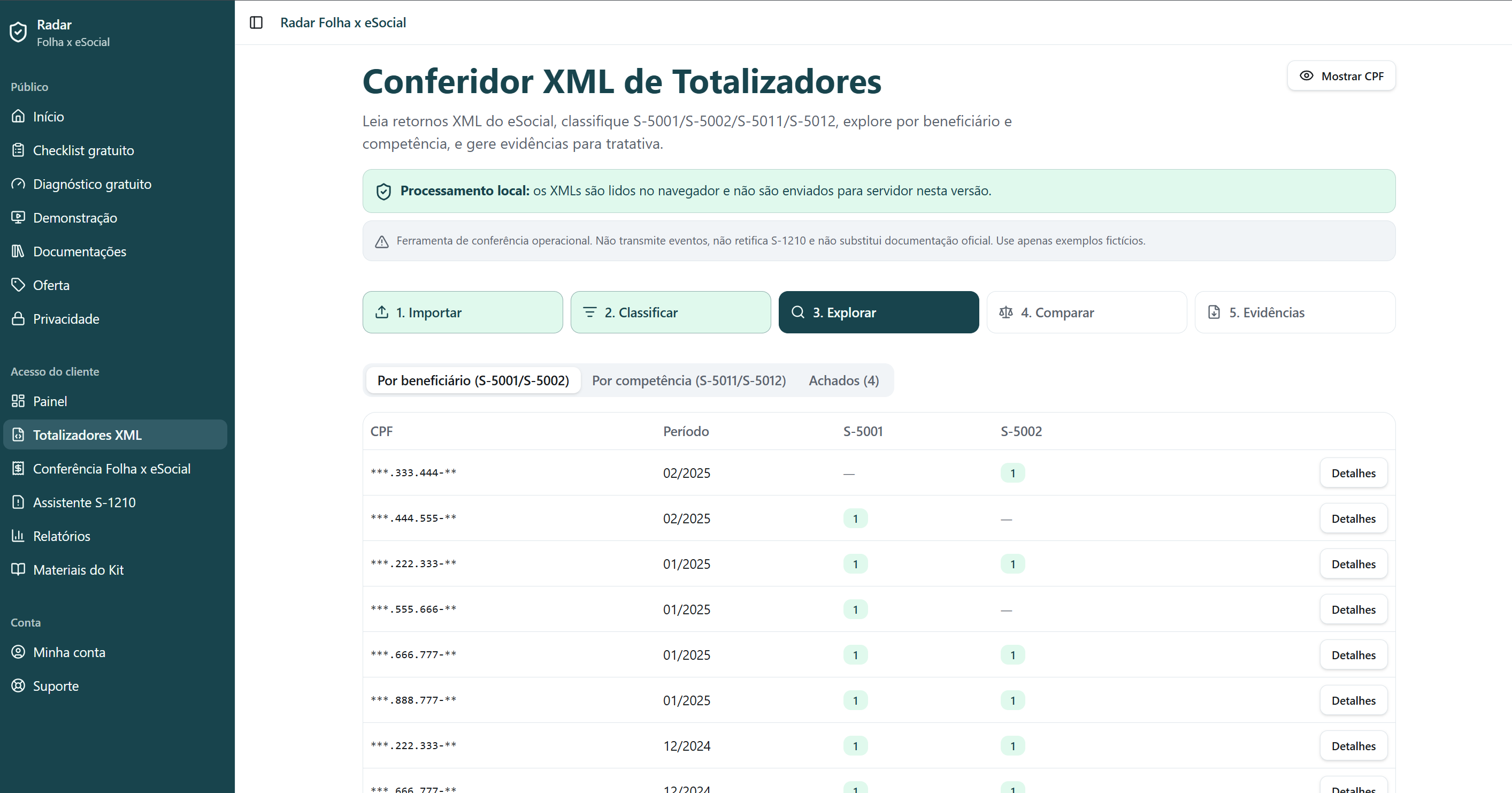The height and width of the screenshot is (793, 1512).
Task: Open step 5. Evidências
Action: coord(1295,312)
